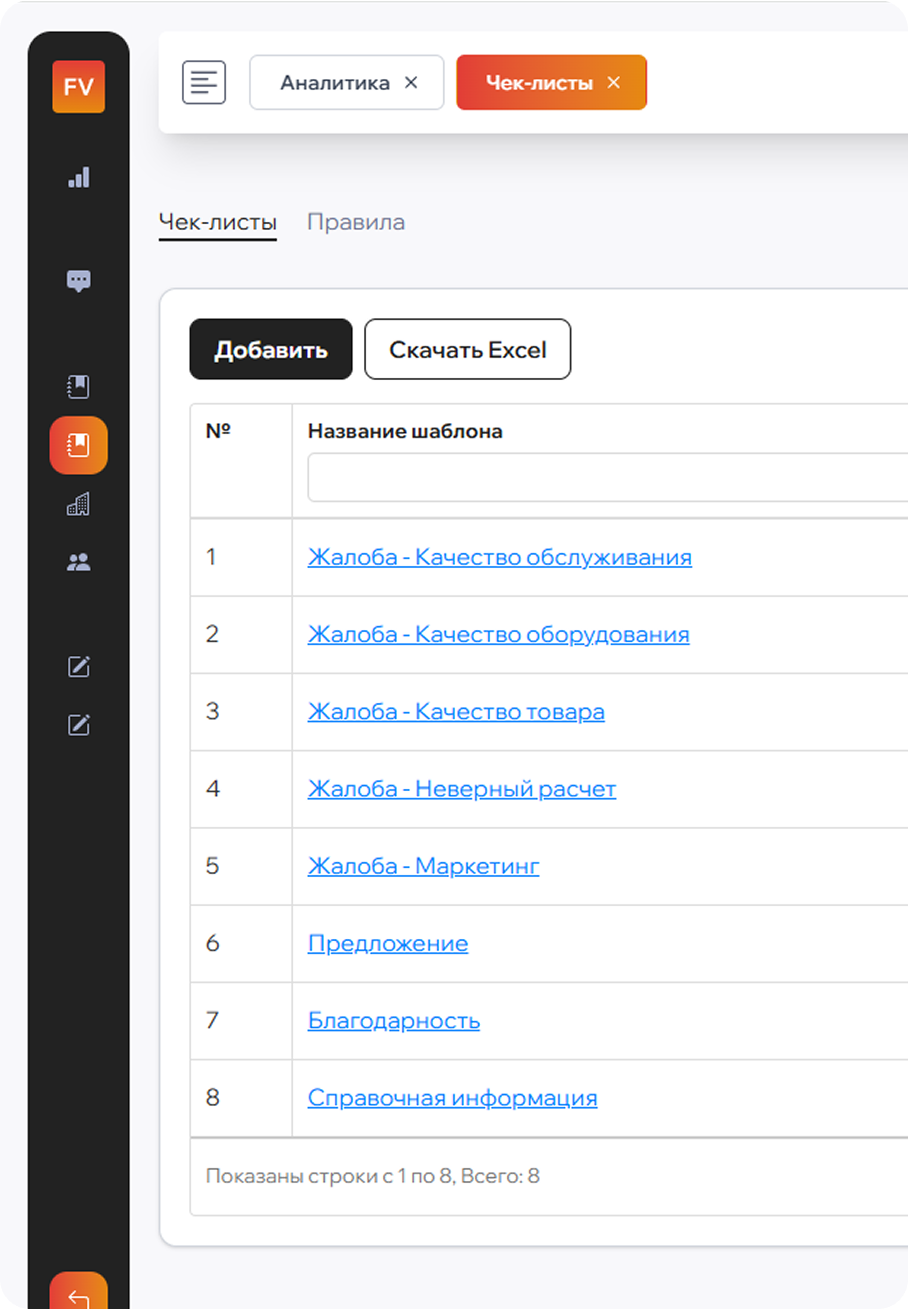The image size is (908, 1309).
Task: Open the bar chart analytics icon
Action: (x=78, y=178)
